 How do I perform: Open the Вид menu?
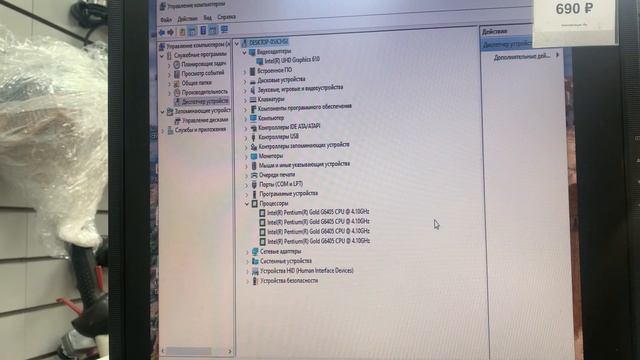tap(207, 17)
